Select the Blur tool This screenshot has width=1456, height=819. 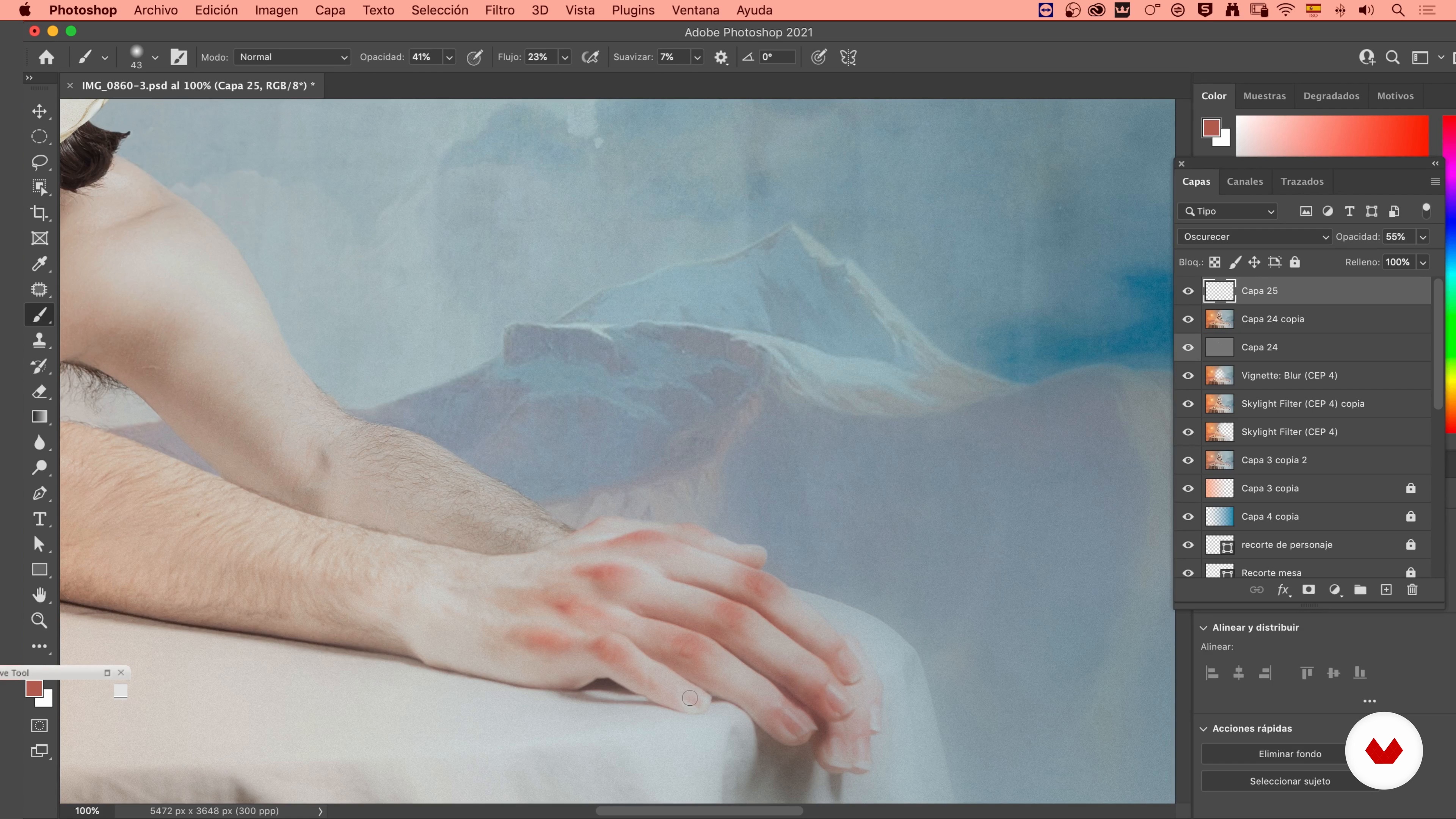coord(39,442)
